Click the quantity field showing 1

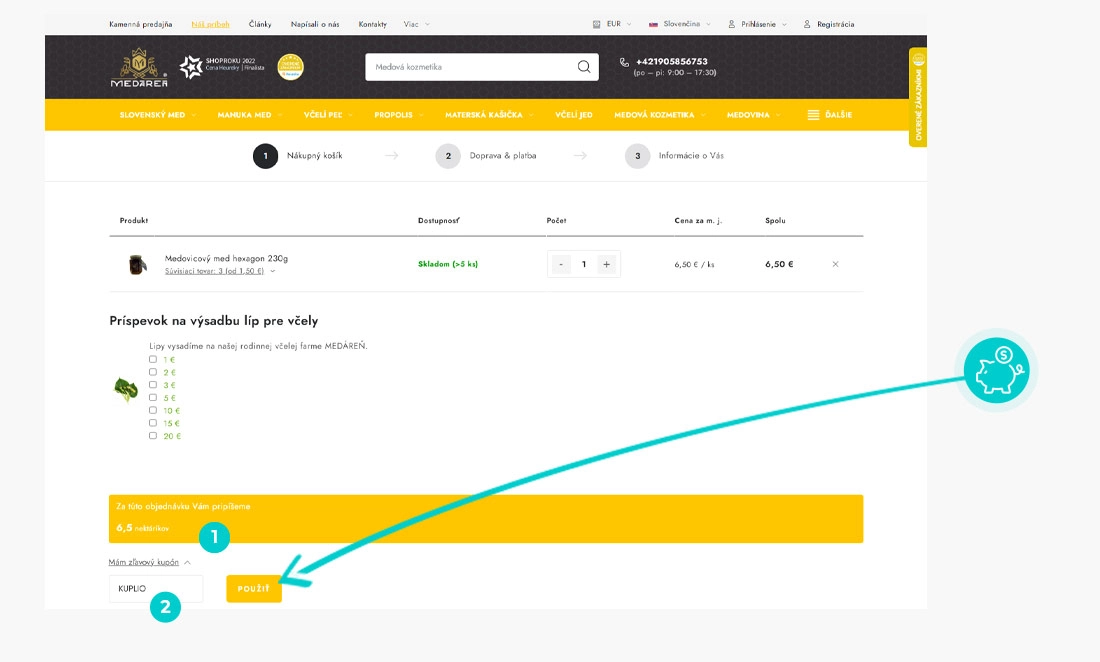pos(584,264)
